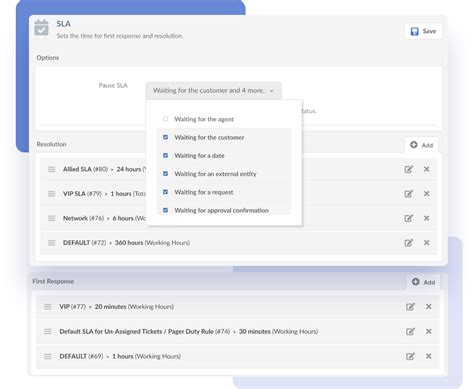Save the SLA settings
The width and height of the screenshot is (474, 389).
click(x=423, y=31)
